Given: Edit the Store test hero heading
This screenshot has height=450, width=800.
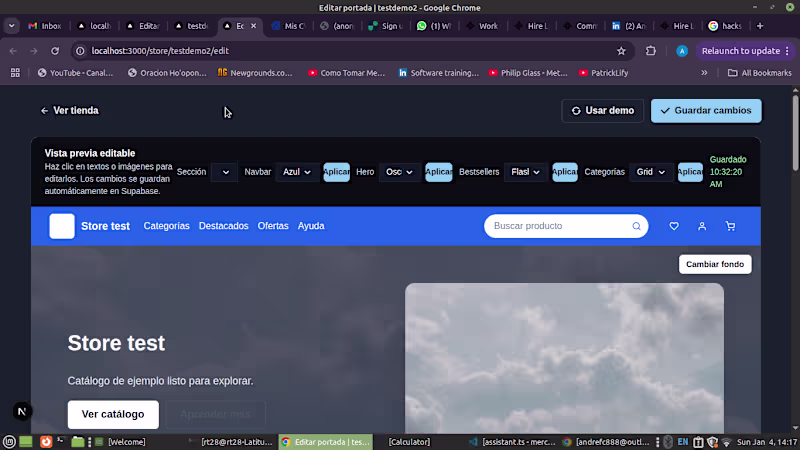Looking at the screenshot, I should [x=116, y=343].
